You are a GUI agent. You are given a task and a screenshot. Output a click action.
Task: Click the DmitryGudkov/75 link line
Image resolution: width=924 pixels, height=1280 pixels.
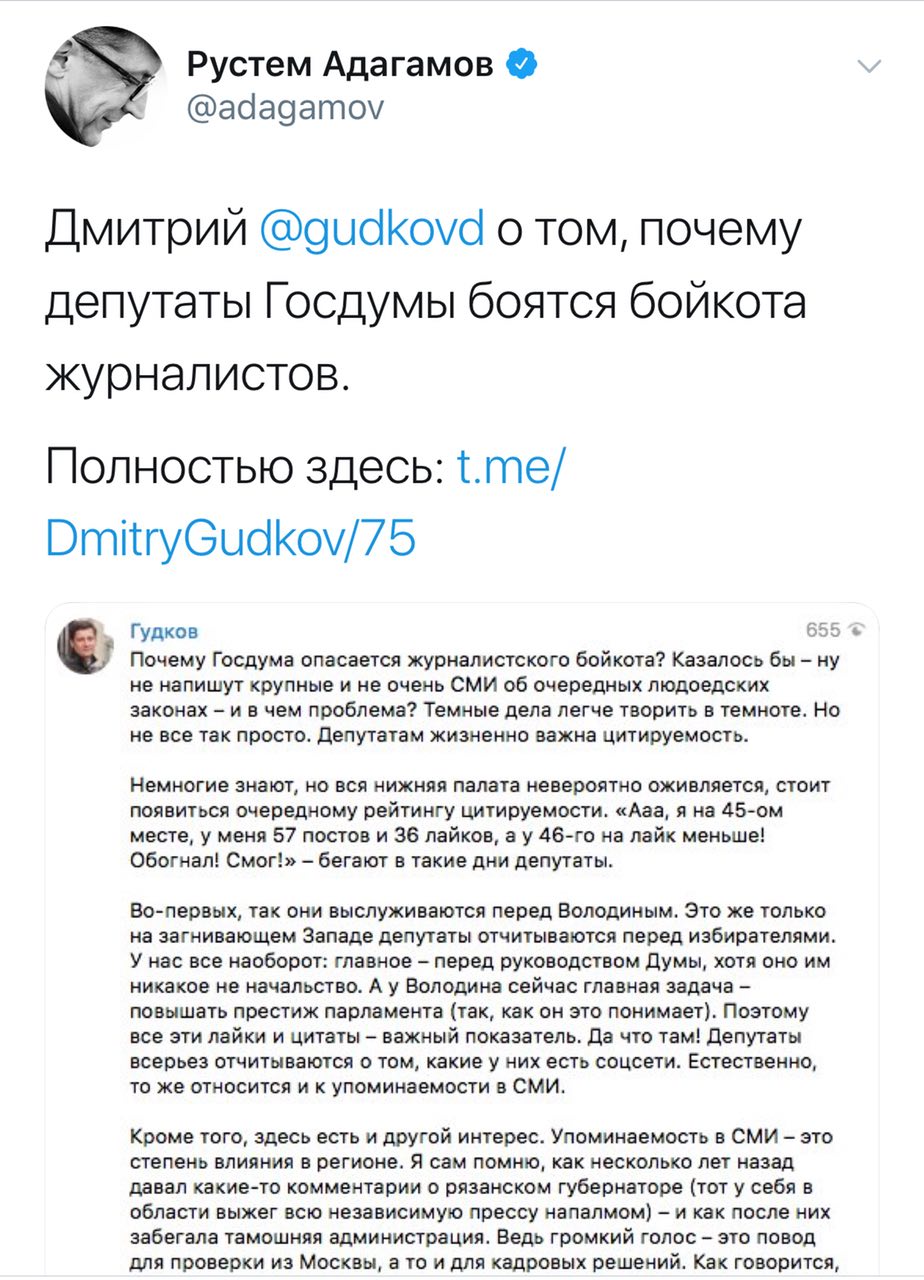230,540
